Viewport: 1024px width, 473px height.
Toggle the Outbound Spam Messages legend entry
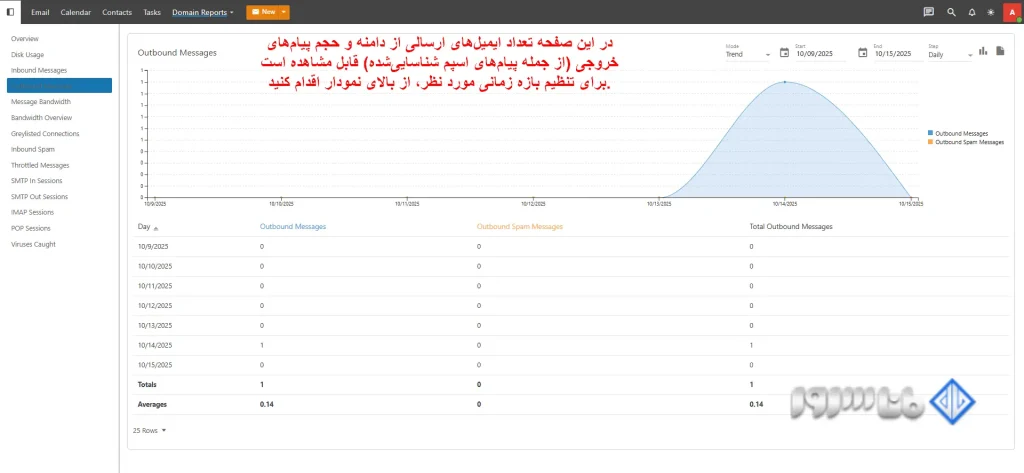pyautogui.click(x=965, y=142)
